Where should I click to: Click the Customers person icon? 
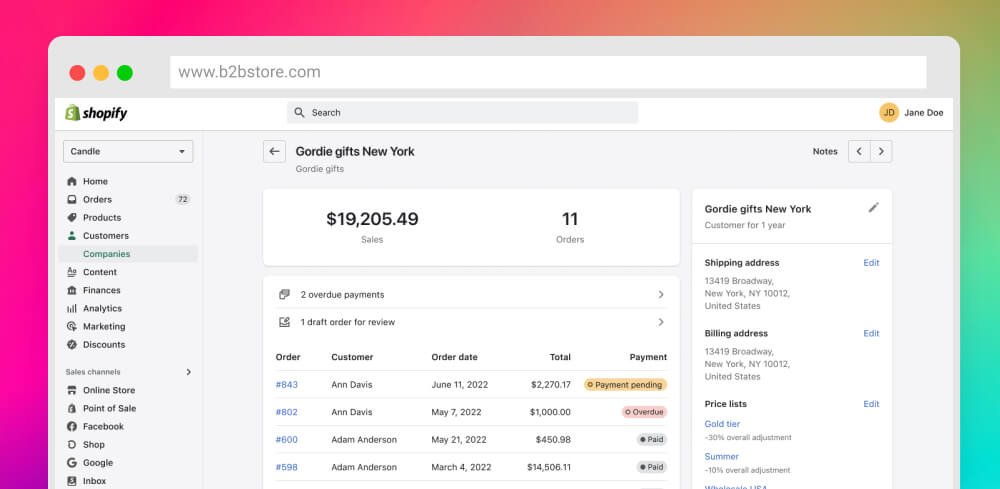pos(72,236)
